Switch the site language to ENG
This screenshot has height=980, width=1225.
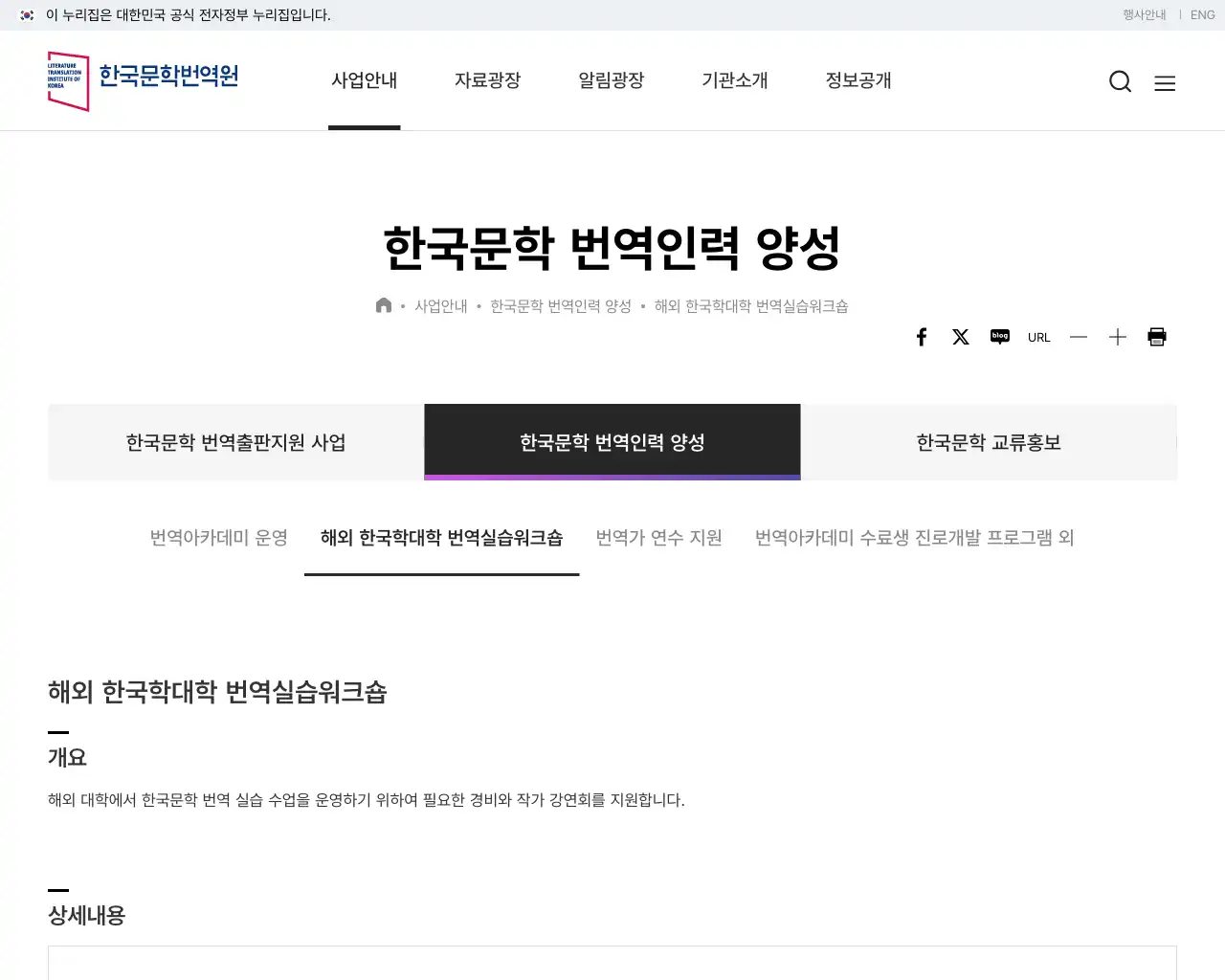[1202, 14]
